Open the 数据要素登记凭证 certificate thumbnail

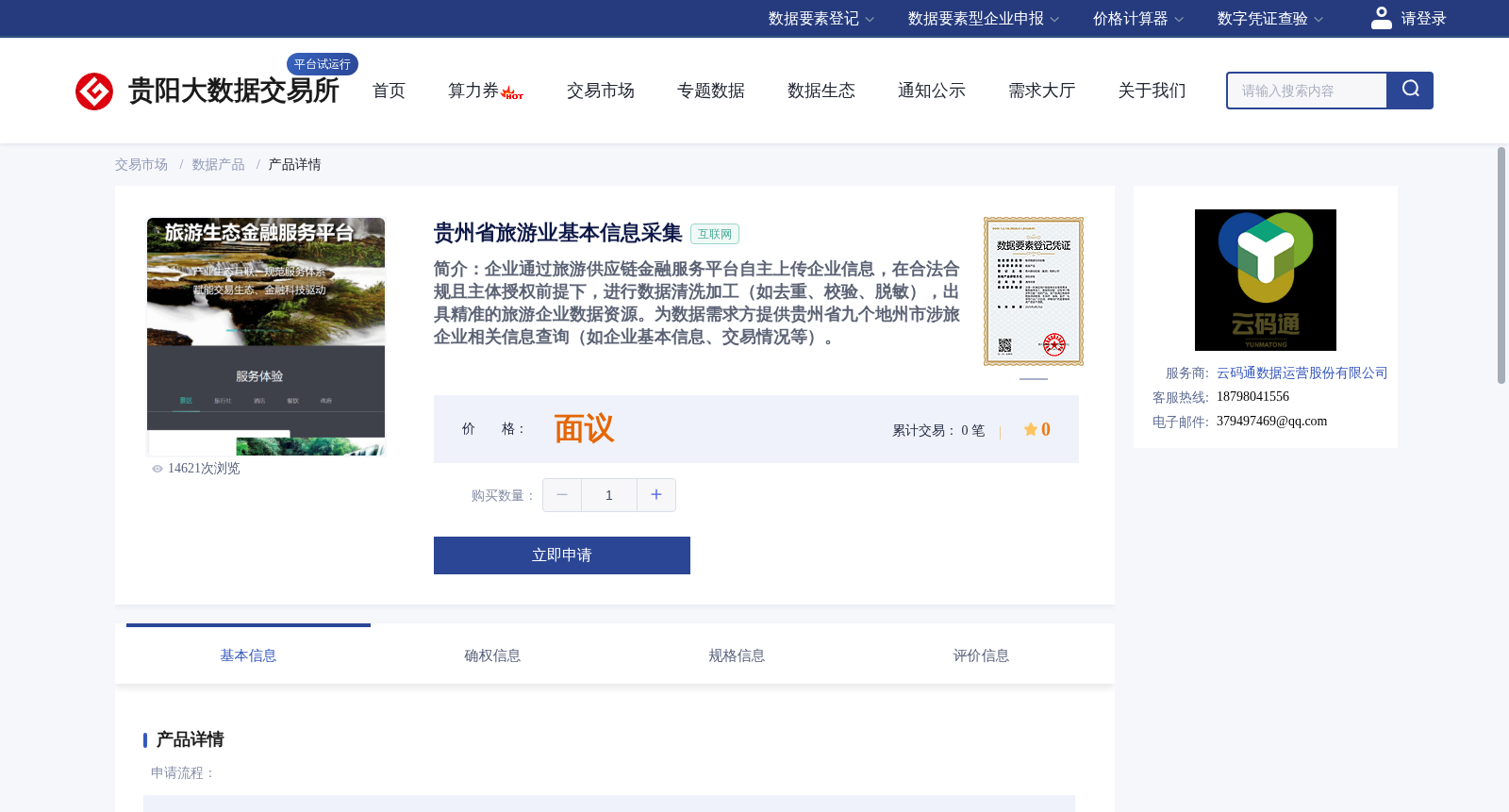click(1034, 291)
